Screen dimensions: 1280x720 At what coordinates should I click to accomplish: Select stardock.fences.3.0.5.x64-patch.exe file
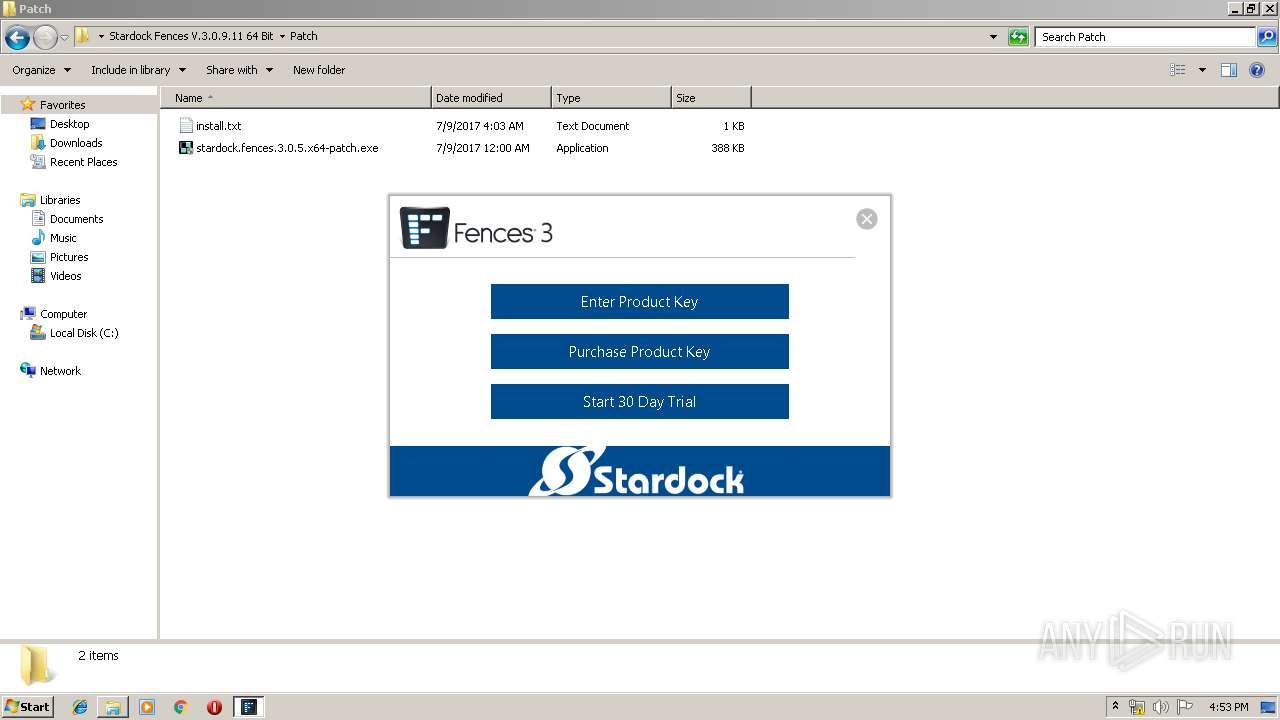(x=287, y=148)
